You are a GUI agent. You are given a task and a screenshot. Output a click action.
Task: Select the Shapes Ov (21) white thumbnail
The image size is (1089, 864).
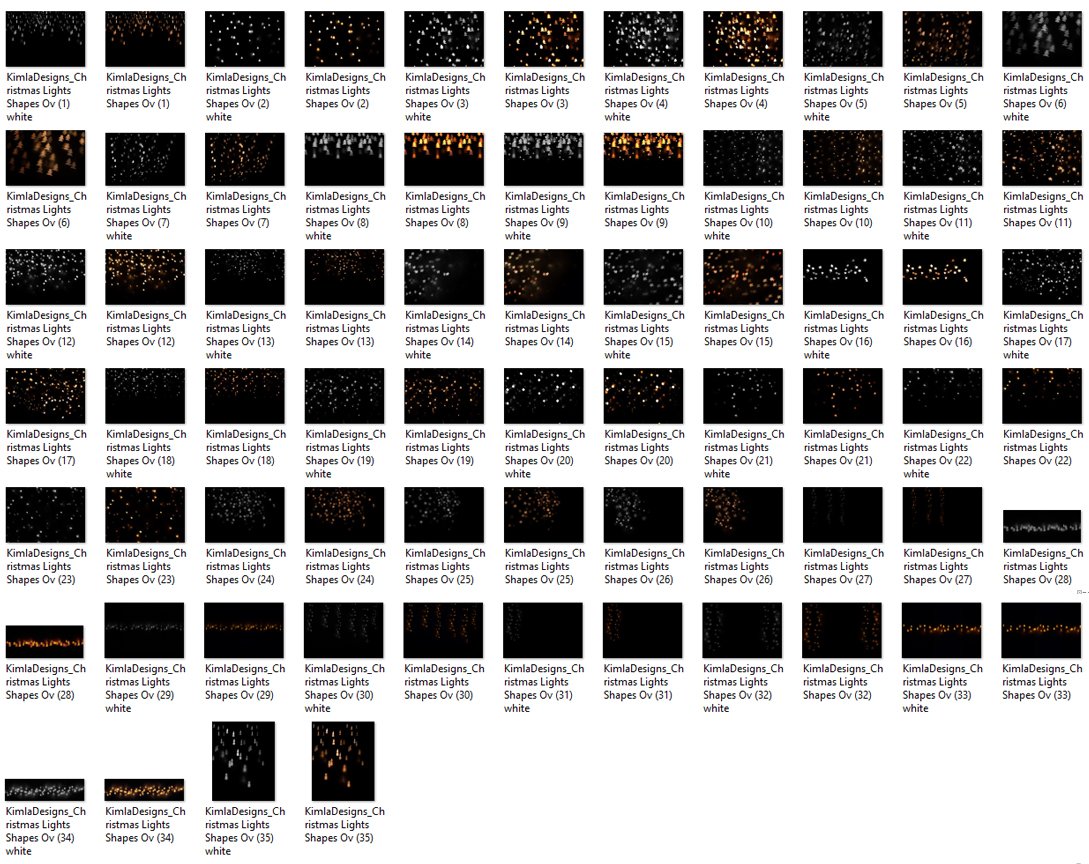point(743,396)
